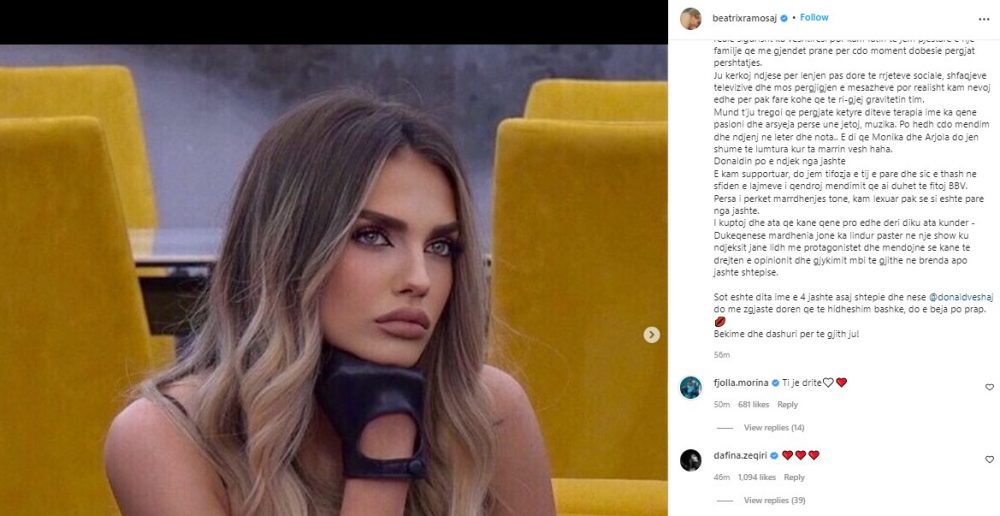Open fjolla.morina's avatar picture

pos(690,387)
